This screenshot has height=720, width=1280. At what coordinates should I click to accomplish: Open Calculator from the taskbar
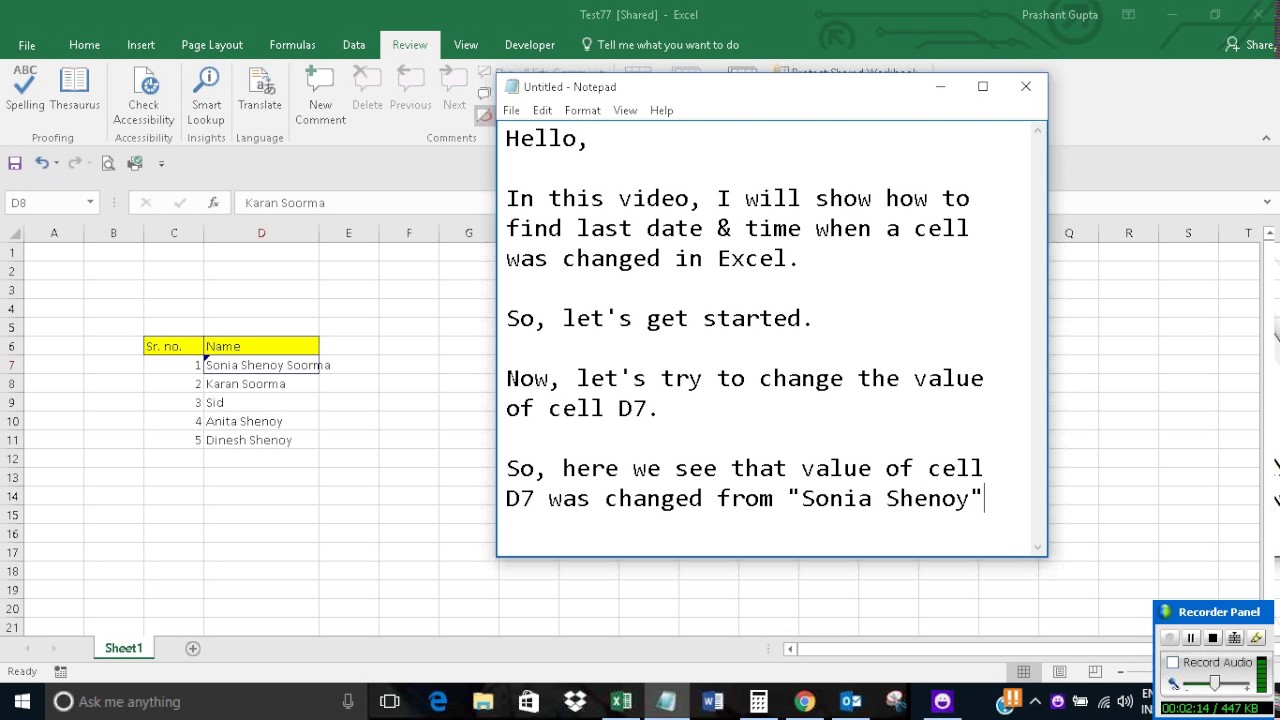(759, 701)
